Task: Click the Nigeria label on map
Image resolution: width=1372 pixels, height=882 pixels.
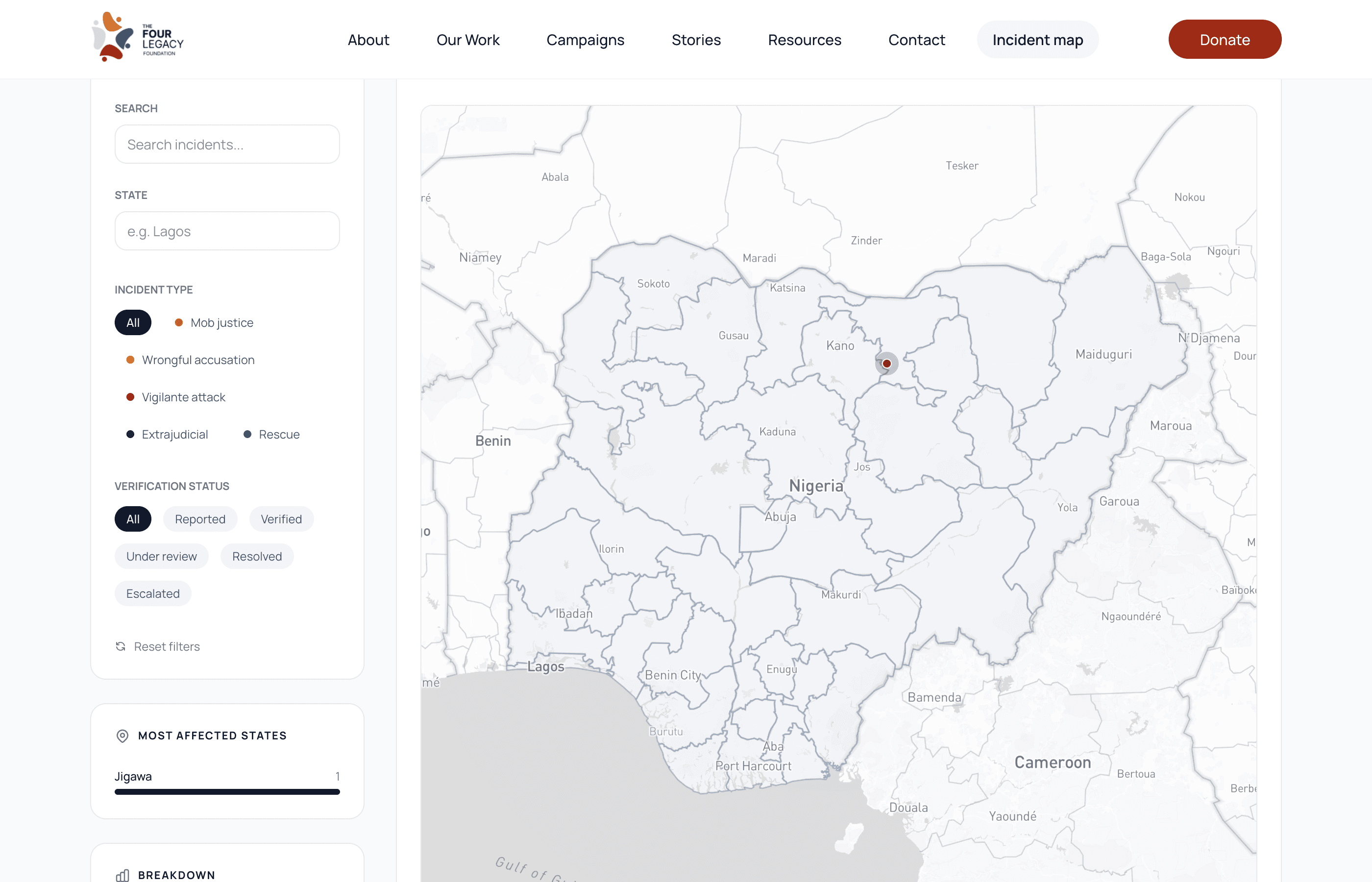Action: [x=816, y=486]
